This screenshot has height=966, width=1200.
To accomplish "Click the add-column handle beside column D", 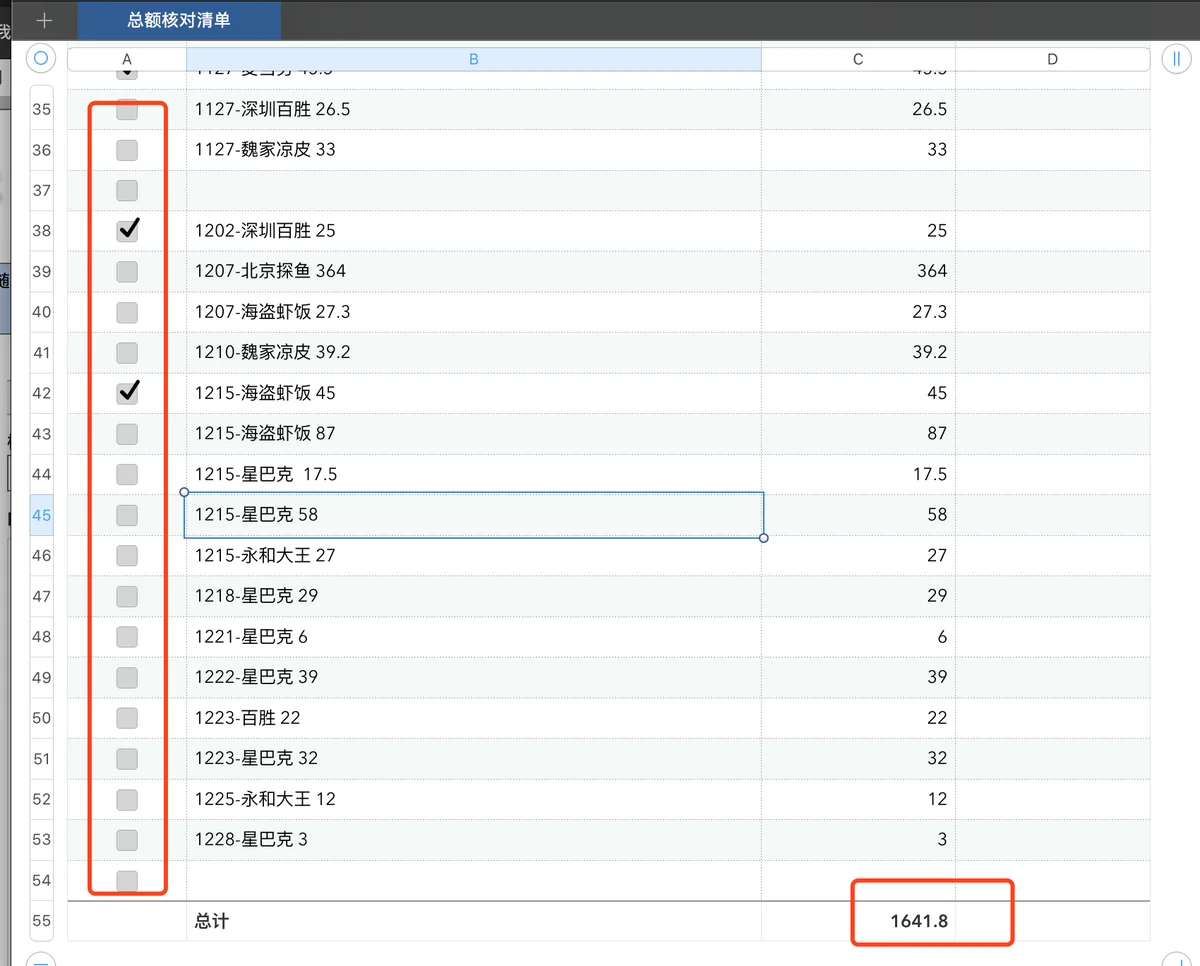I will (1176, 59).
